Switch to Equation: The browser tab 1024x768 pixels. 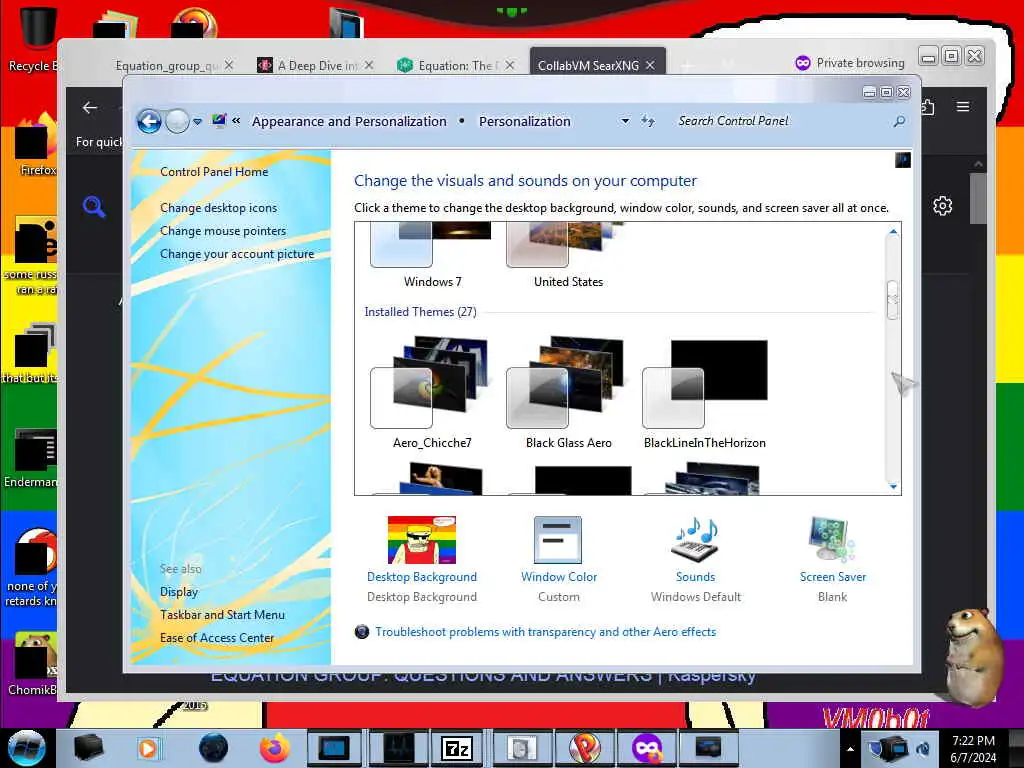tap(456, 65)
